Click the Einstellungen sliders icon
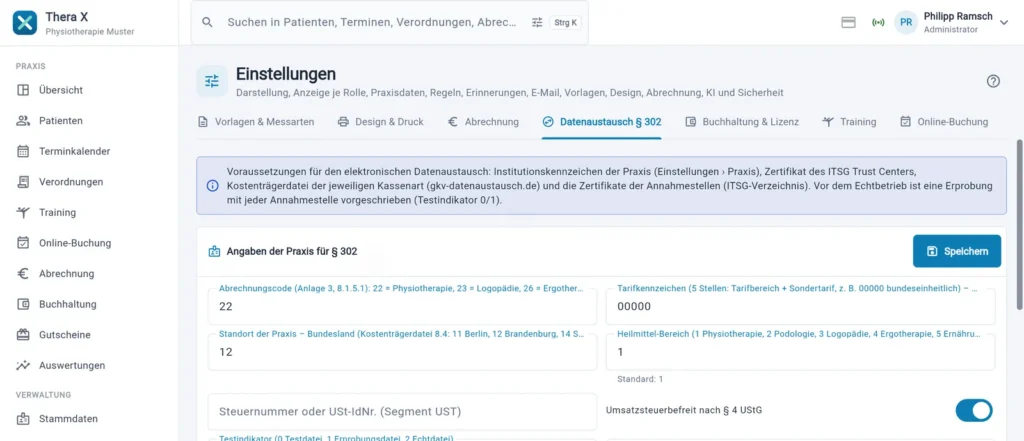 (212, 81)
